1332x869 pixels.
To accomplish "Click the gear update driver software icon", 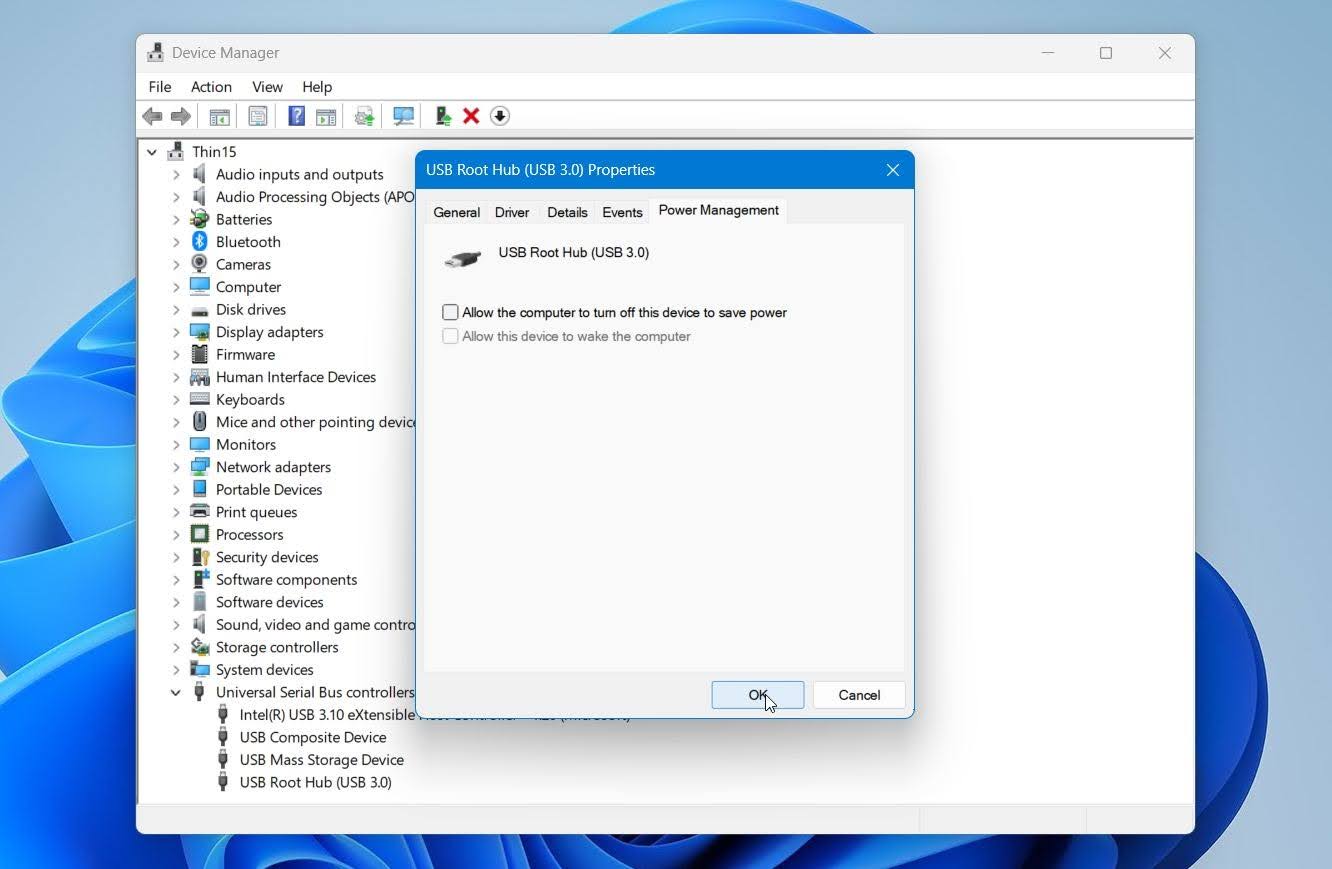I will [365, 116].
